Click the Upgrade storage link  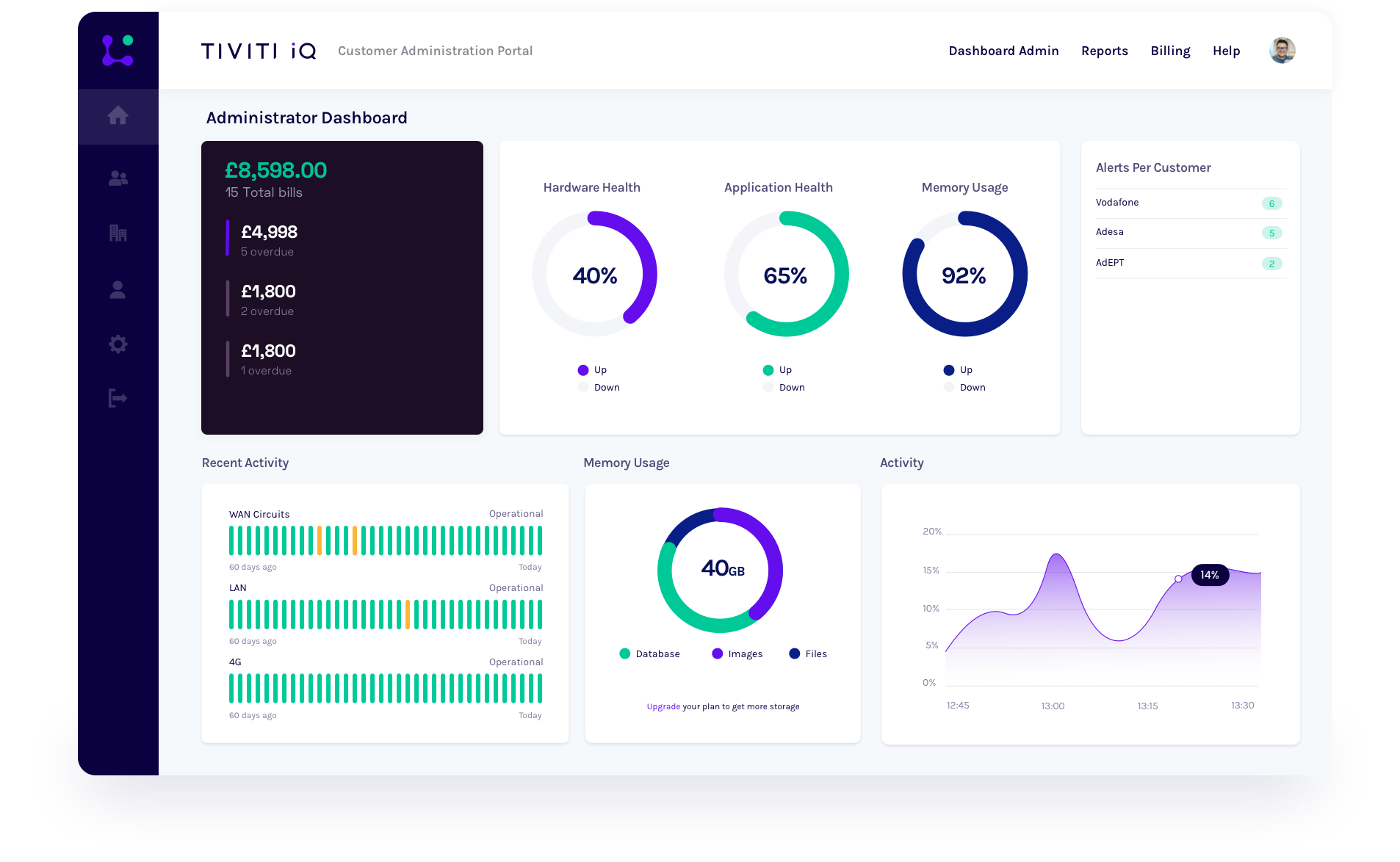point(663,706)
